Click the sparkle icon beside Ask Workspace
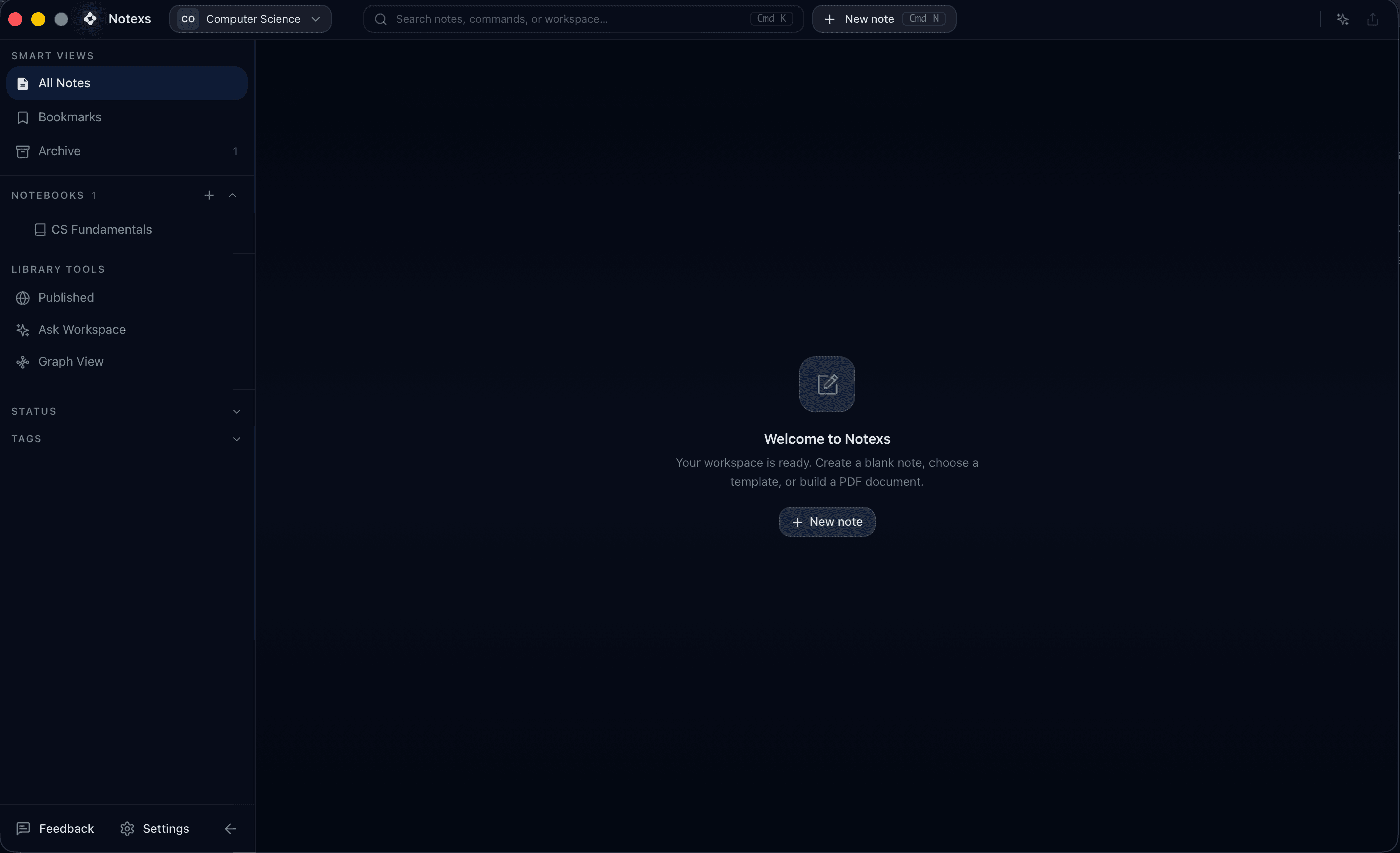1400x853 pixels. click(22, 330)
